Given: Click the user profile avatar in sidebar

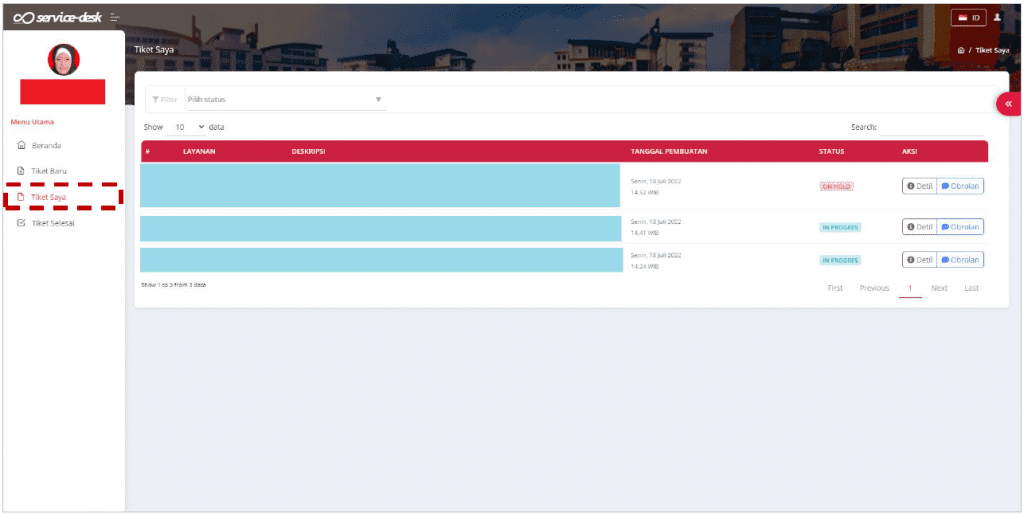Looking at the screenshot, I should coord(64,60).
